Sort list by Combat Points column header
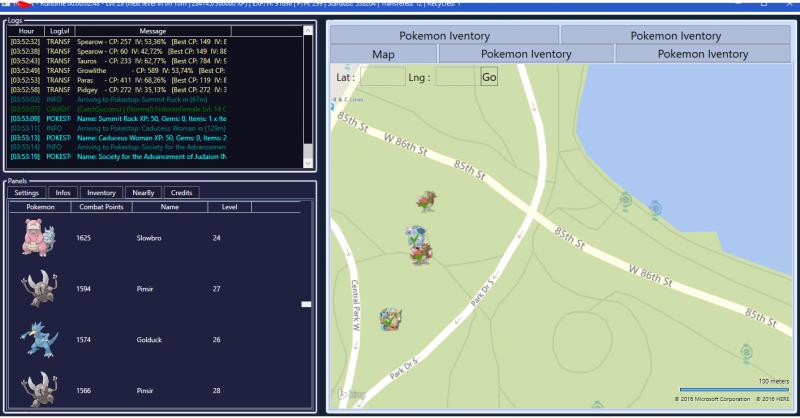This screenshot has height=418, width=800. click(x=99, y=206)
